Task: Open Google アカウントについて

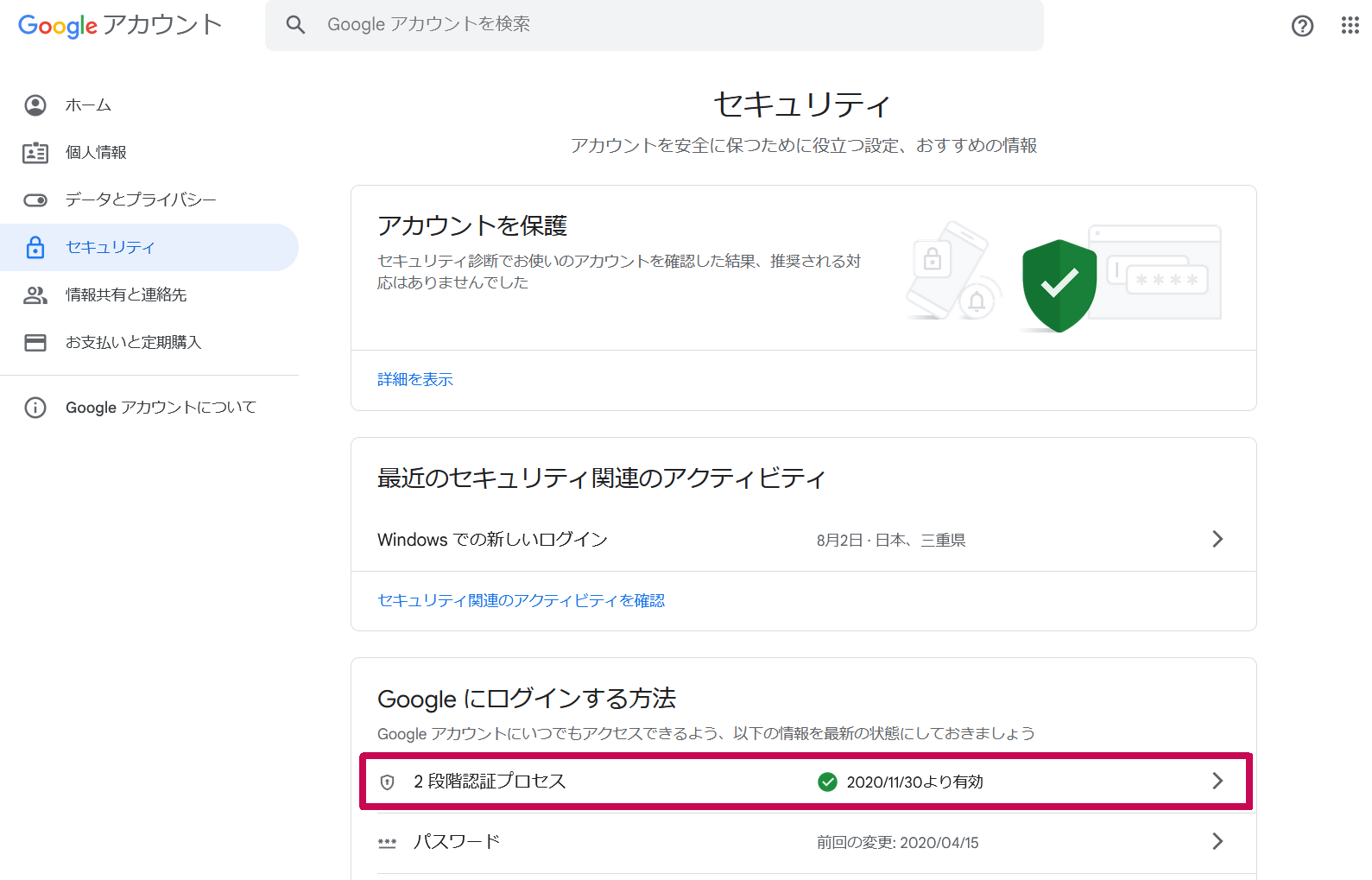Action: (149, 408)
